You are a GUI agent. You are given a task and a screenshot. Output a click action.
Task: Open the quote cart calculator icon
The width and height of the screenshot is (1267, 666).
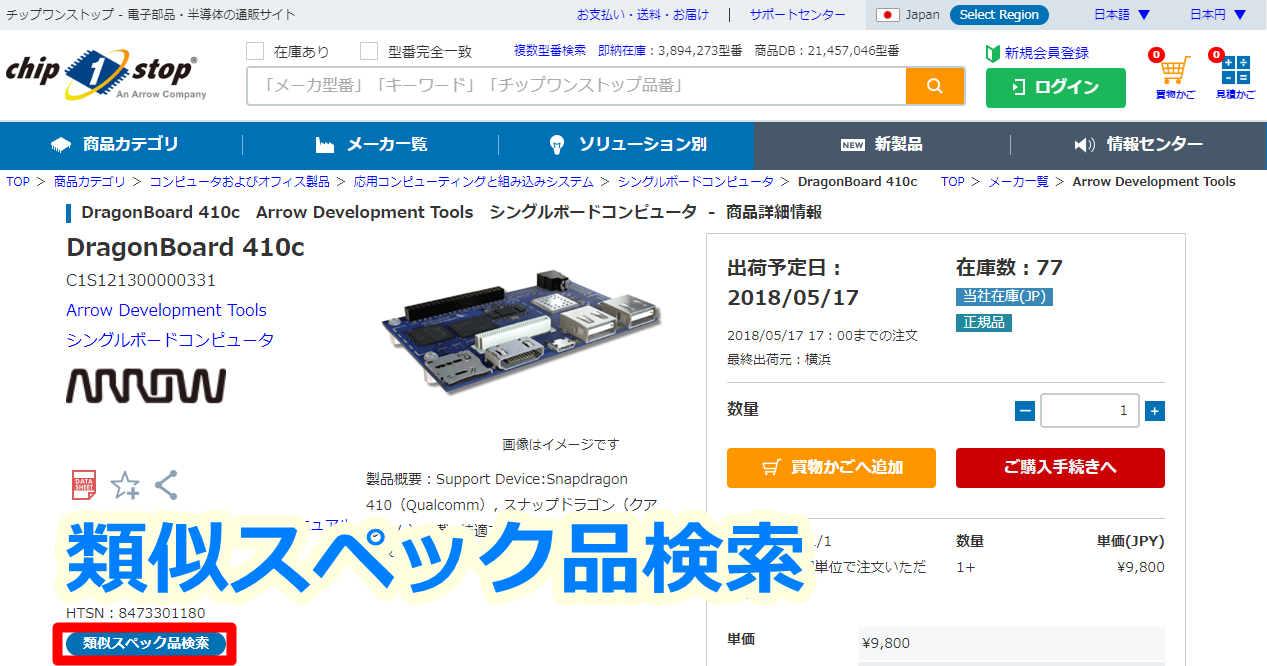pyautogui.click(x=1235, y=74)
